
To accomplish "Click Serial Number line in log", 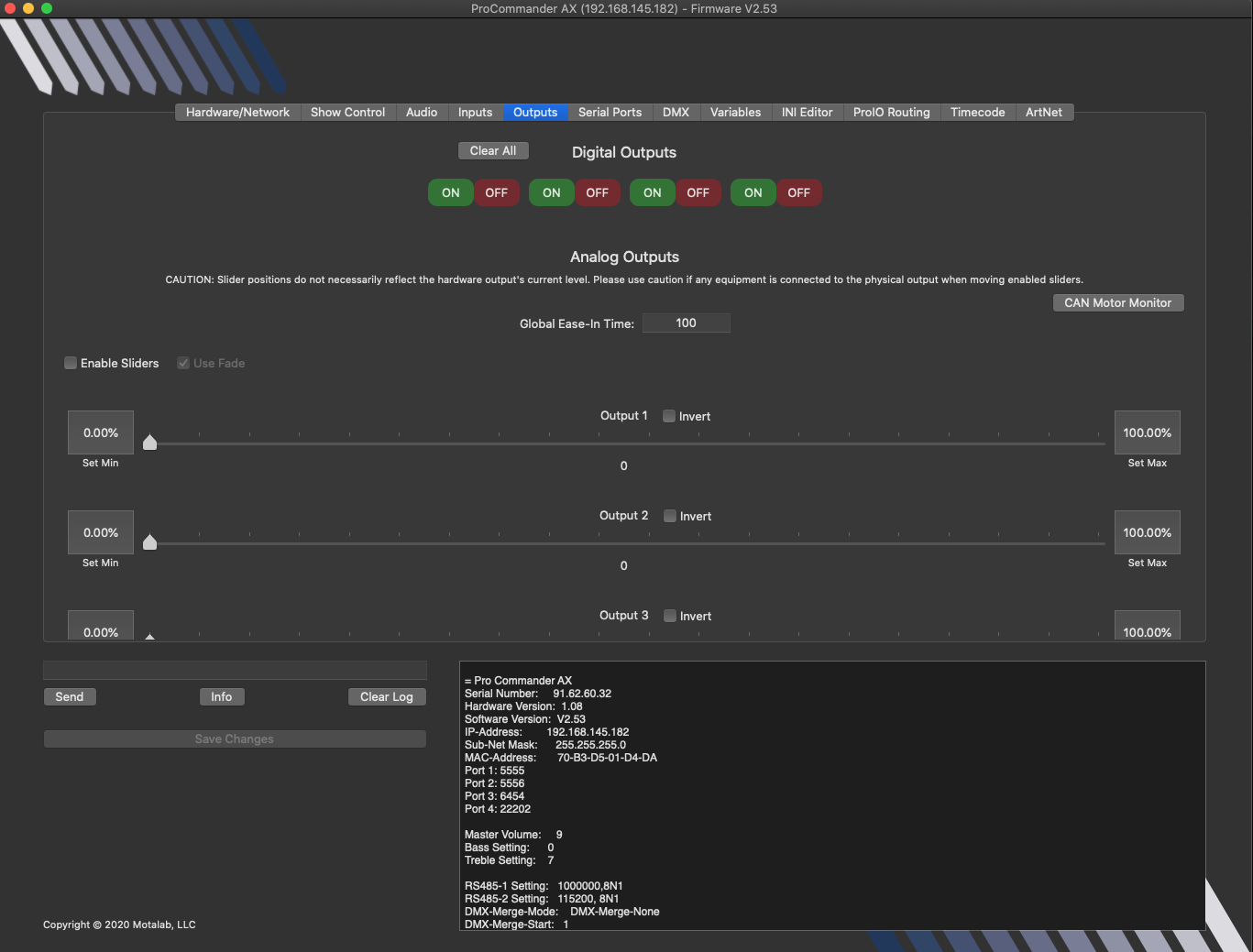I will 538,694.
